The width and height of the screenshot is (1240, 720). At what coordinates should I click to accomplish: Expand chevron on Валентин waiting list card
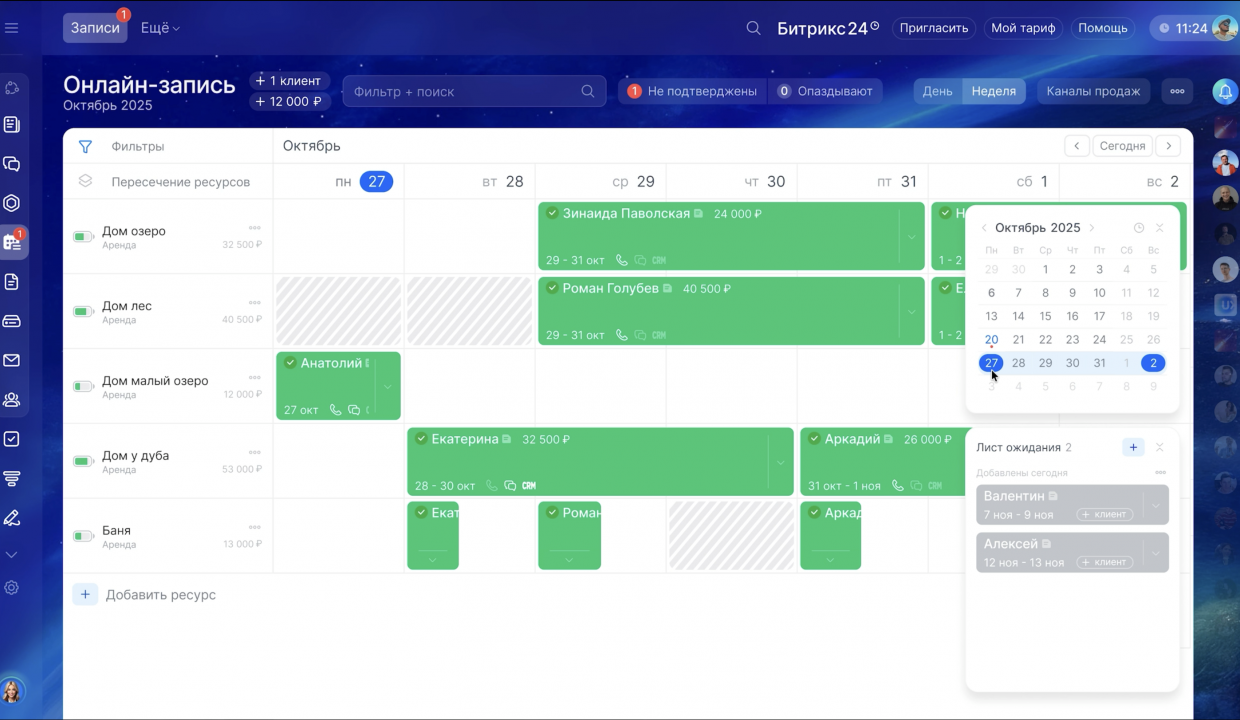[x=1156, y=505]
